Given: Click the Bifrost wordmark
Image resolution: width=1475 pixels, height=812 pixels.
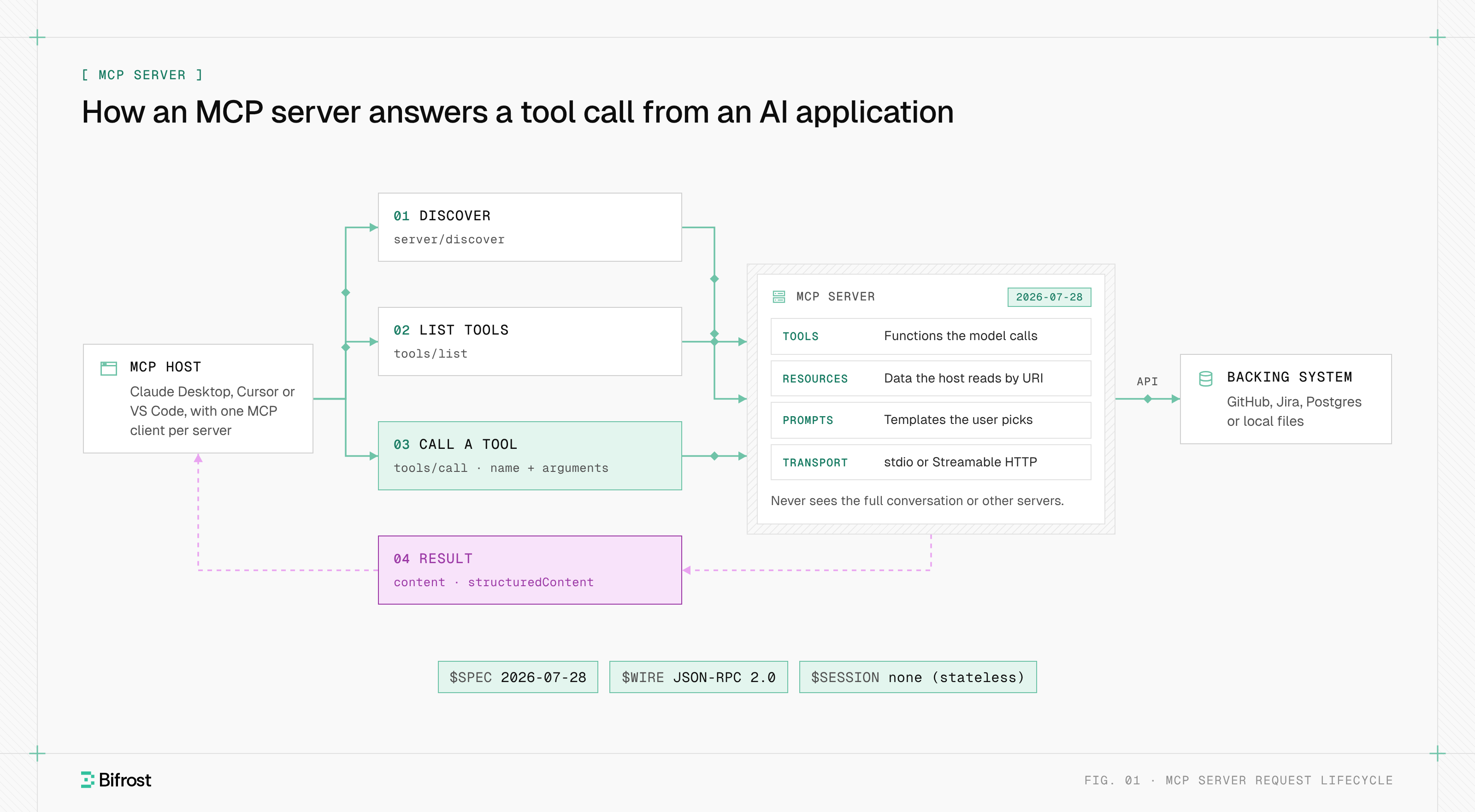Looking at the screenshot, I should click(125, 780).
